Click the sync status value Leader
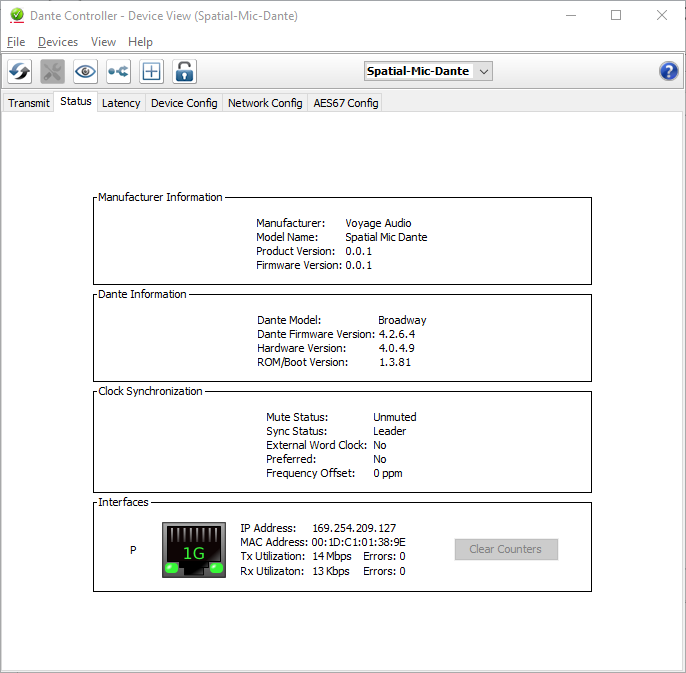 click(389, 431)
